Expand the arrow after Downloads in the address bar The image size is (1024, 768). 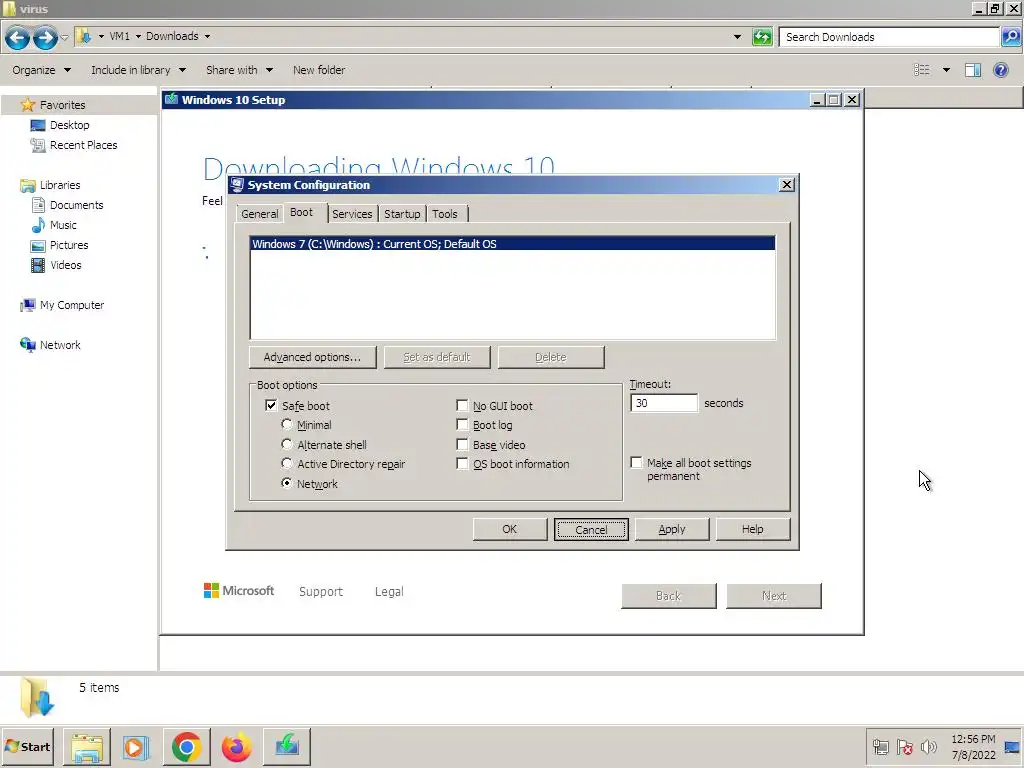[x=207, y=37]
